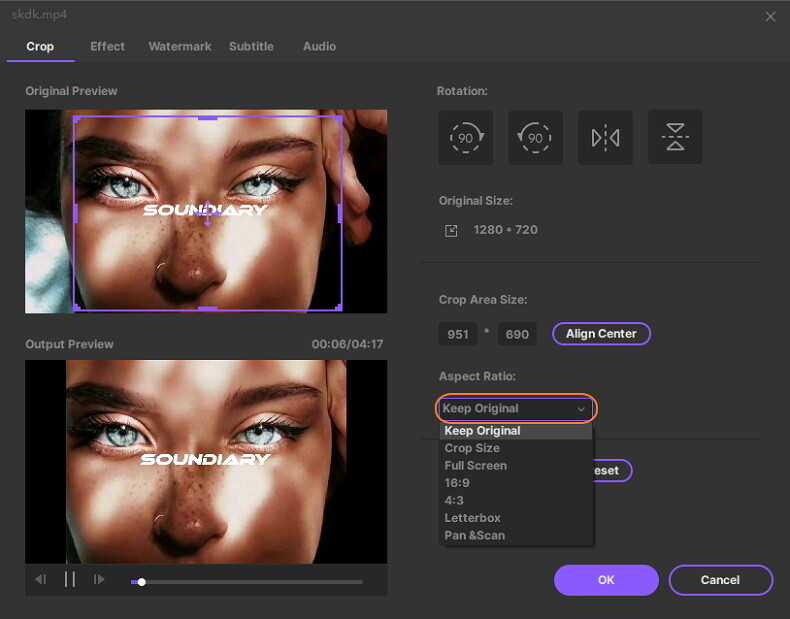This screenshot has width=790, height=619.
Task: Switch to the Effect tab
Action: 107,46
